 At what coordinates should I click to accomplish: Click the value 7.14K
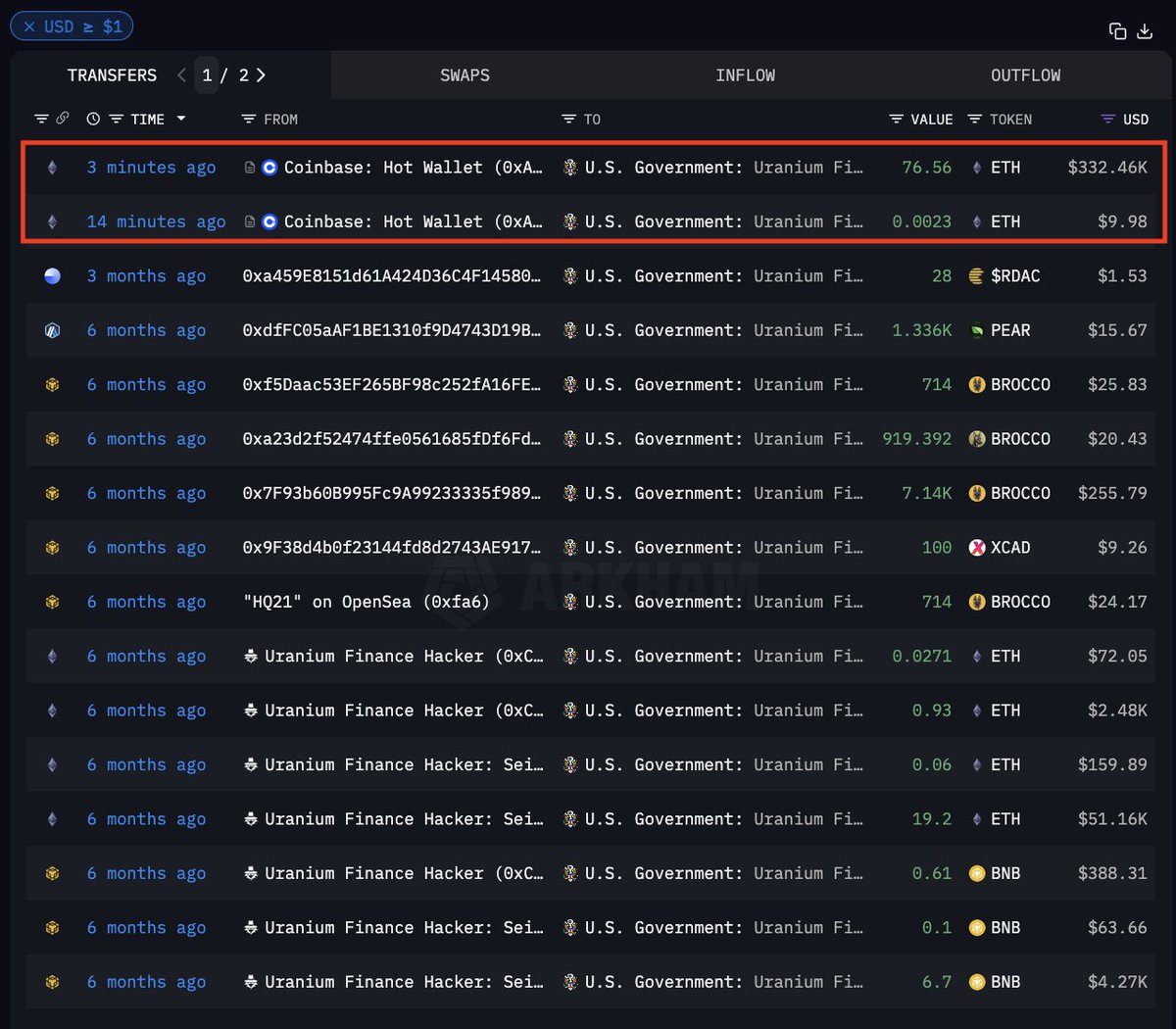927,494
